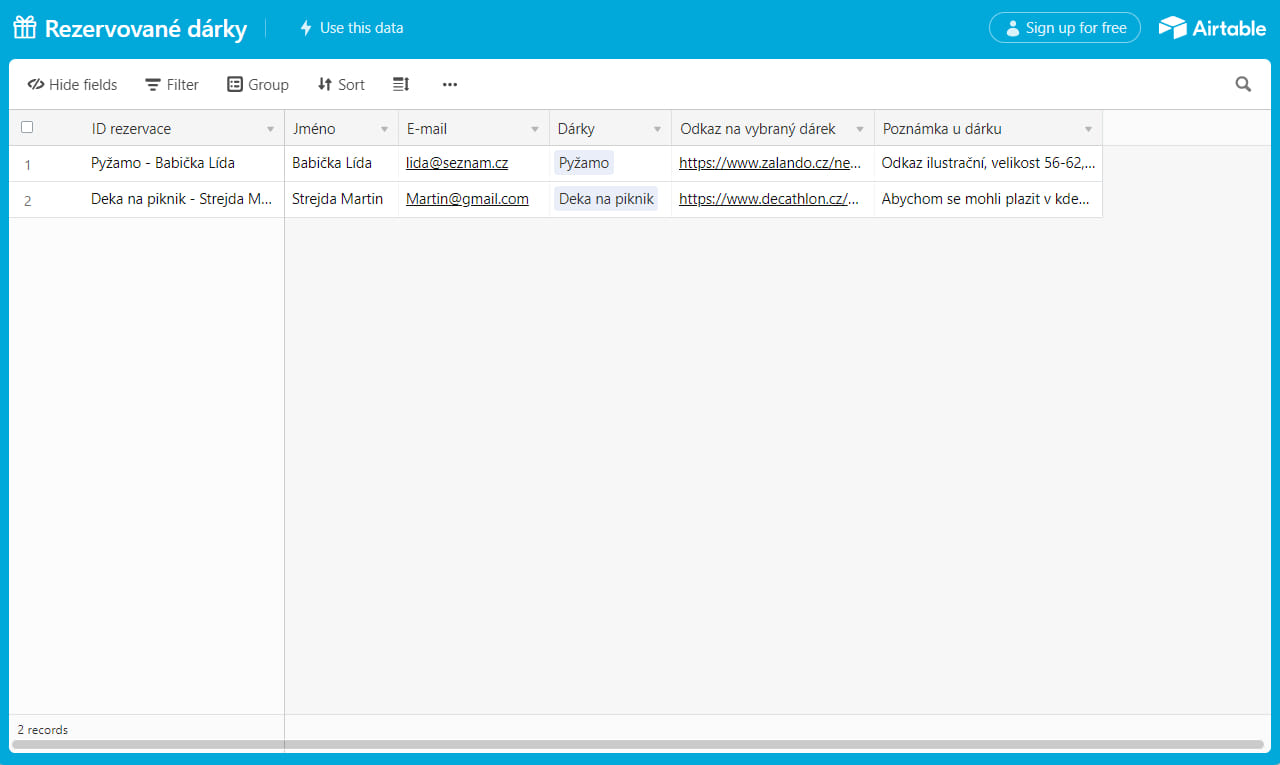Tick the select-all checkbox in header
Image resolution: width=1280 pixels, height=765 pixels.
point(27,127)
